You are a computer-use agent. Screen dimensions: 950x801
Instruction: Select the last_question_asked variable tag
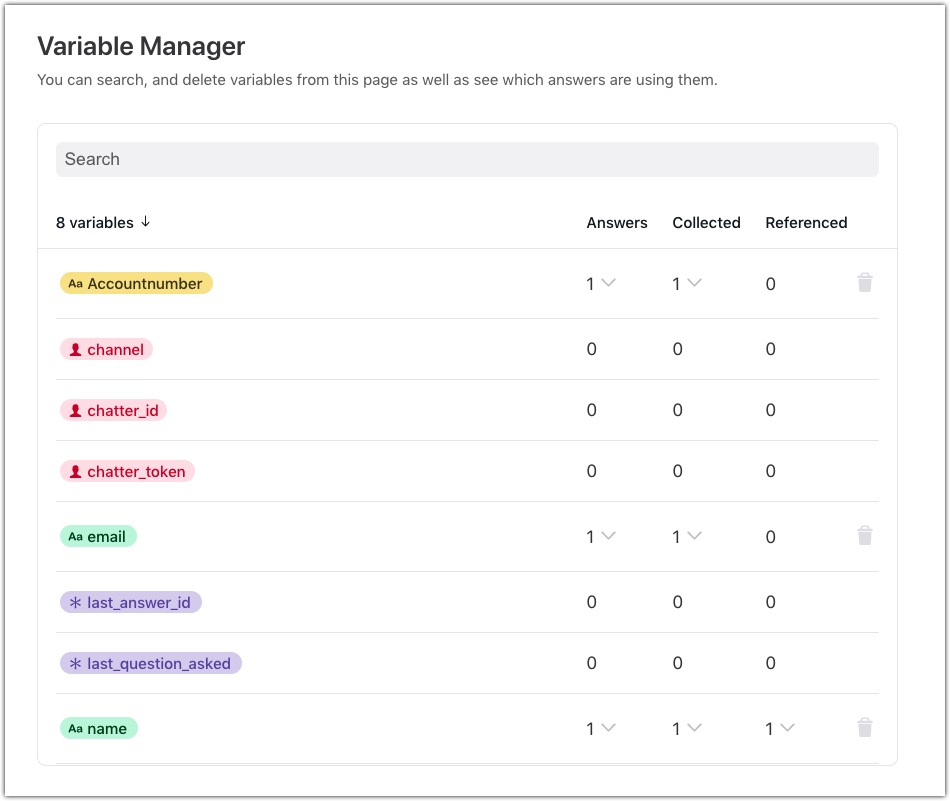[151, 664]
